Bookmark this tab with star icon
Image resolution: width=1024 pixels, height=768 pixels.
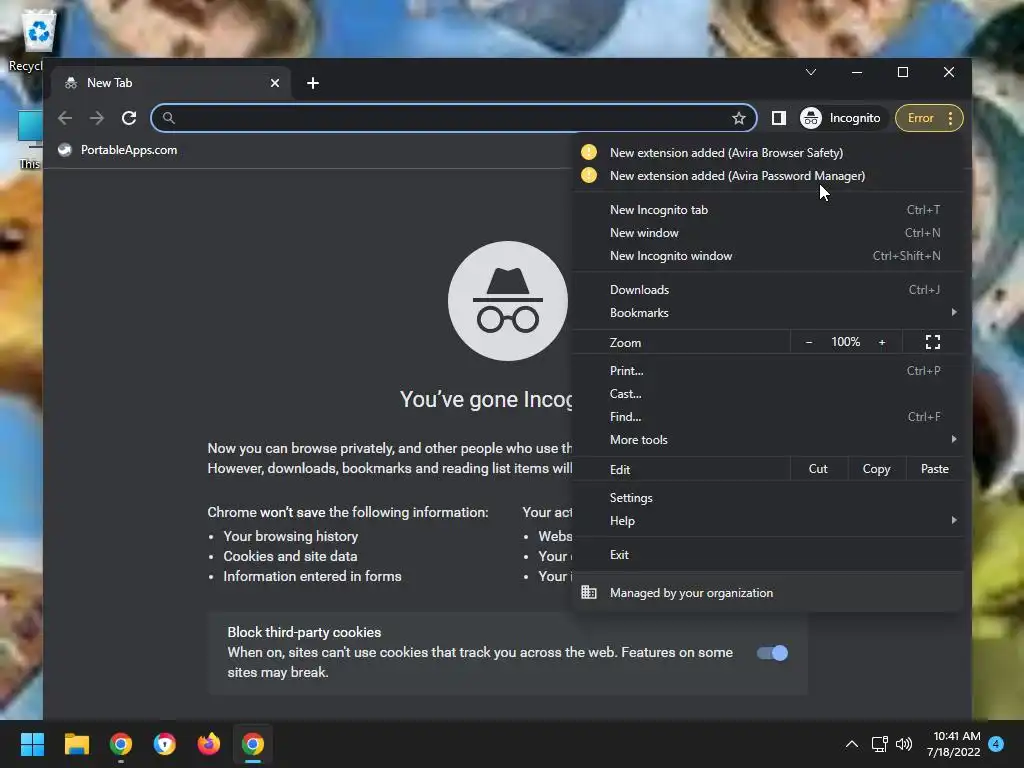click(x=739, y=118)
